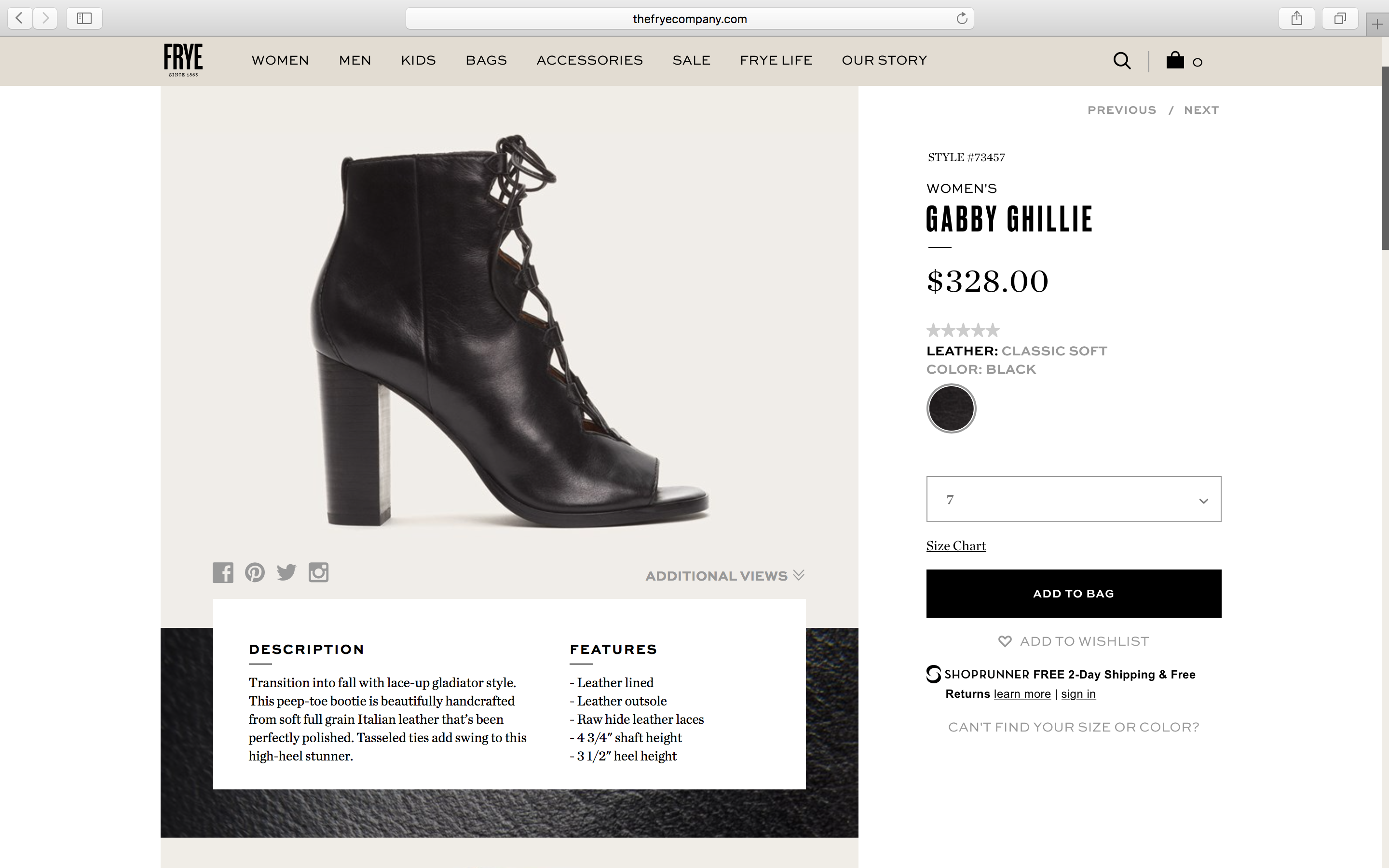Viewport: 1389px width, 868px height.
Task: Open the size 7 dropdown
Action: [x=1073, y=499]
